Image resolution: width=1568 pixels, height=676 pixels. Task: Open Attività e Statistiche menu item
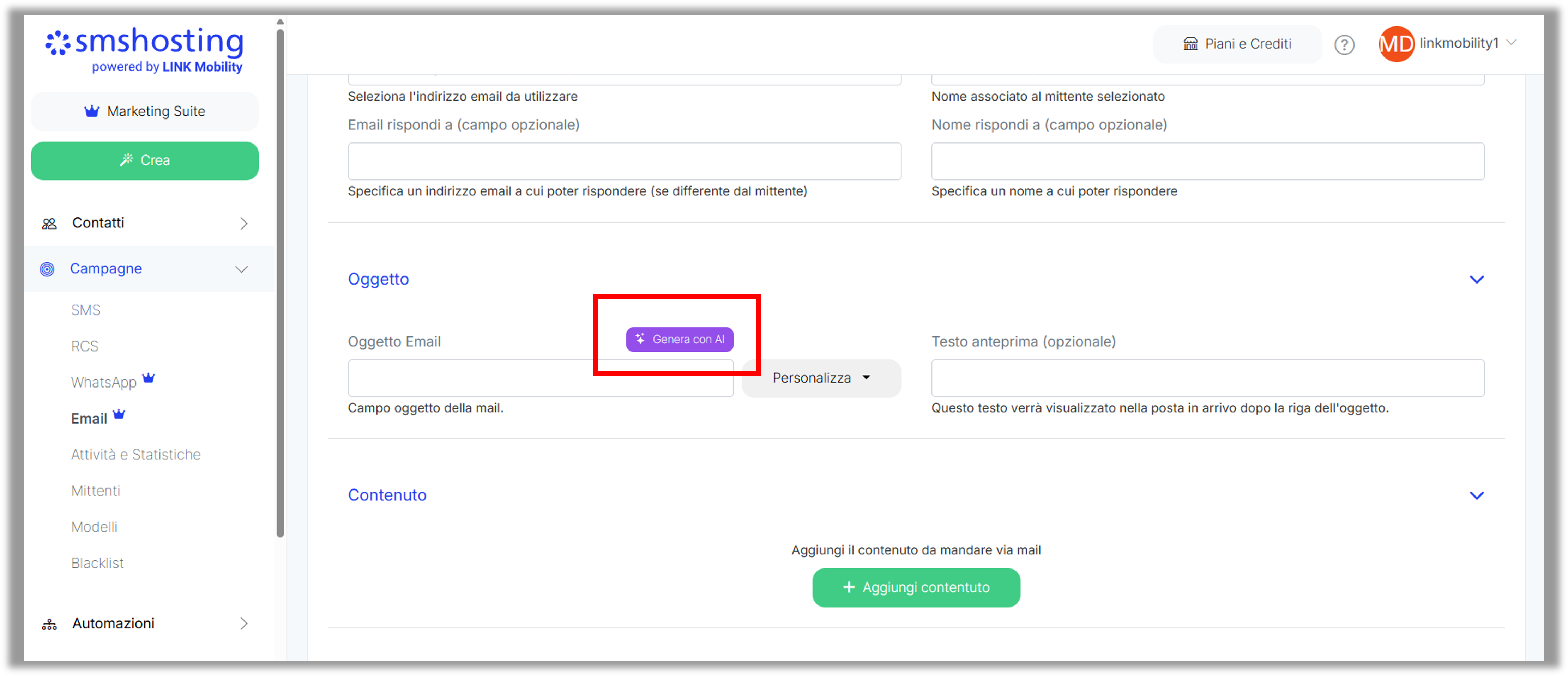[x=136, y=455]
